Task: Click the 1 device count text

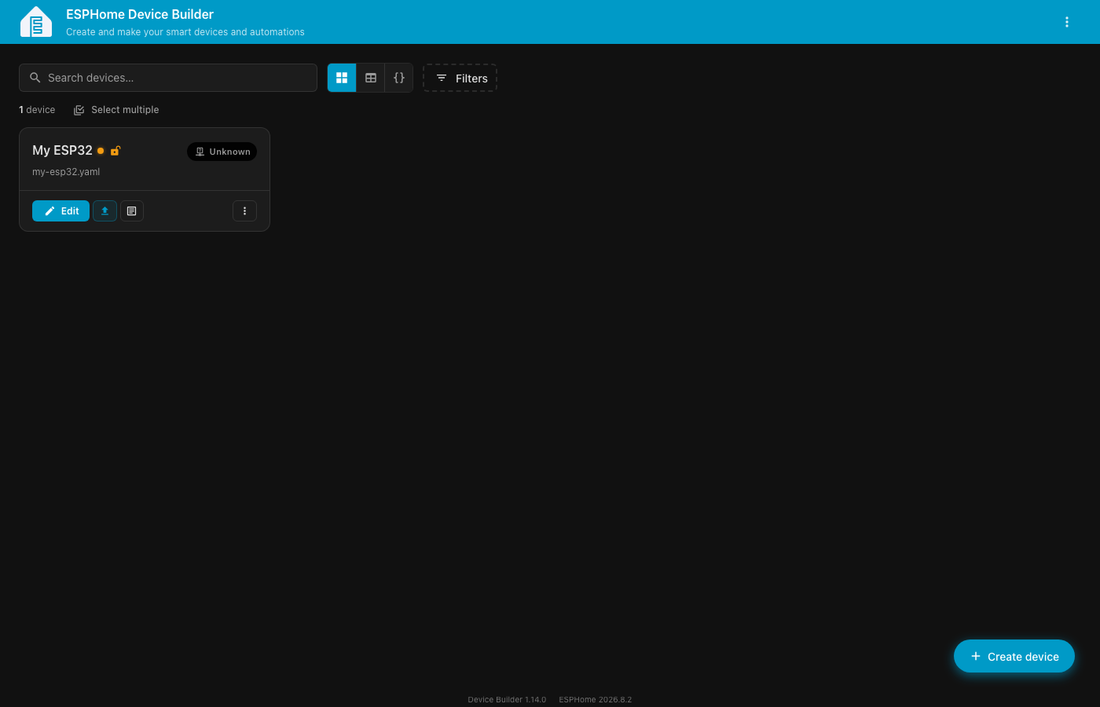Action: click(x=37, y=110)
